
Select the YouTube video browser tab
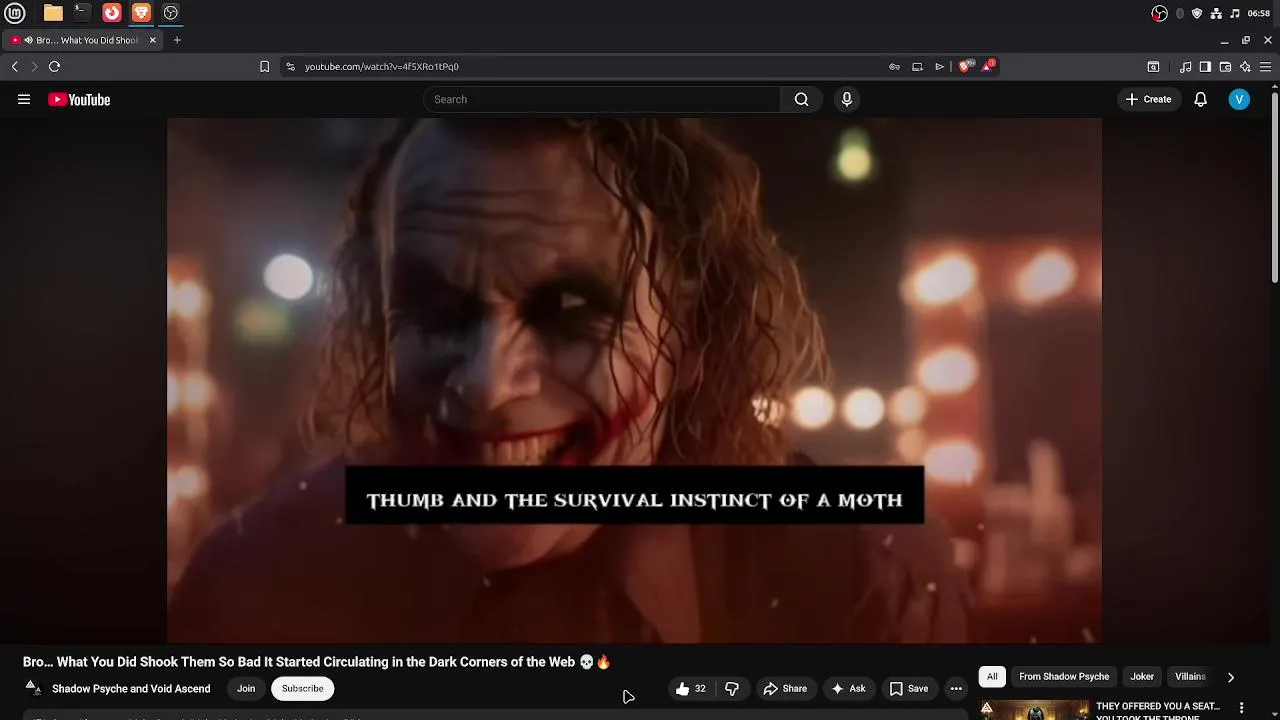click(84, 40)
